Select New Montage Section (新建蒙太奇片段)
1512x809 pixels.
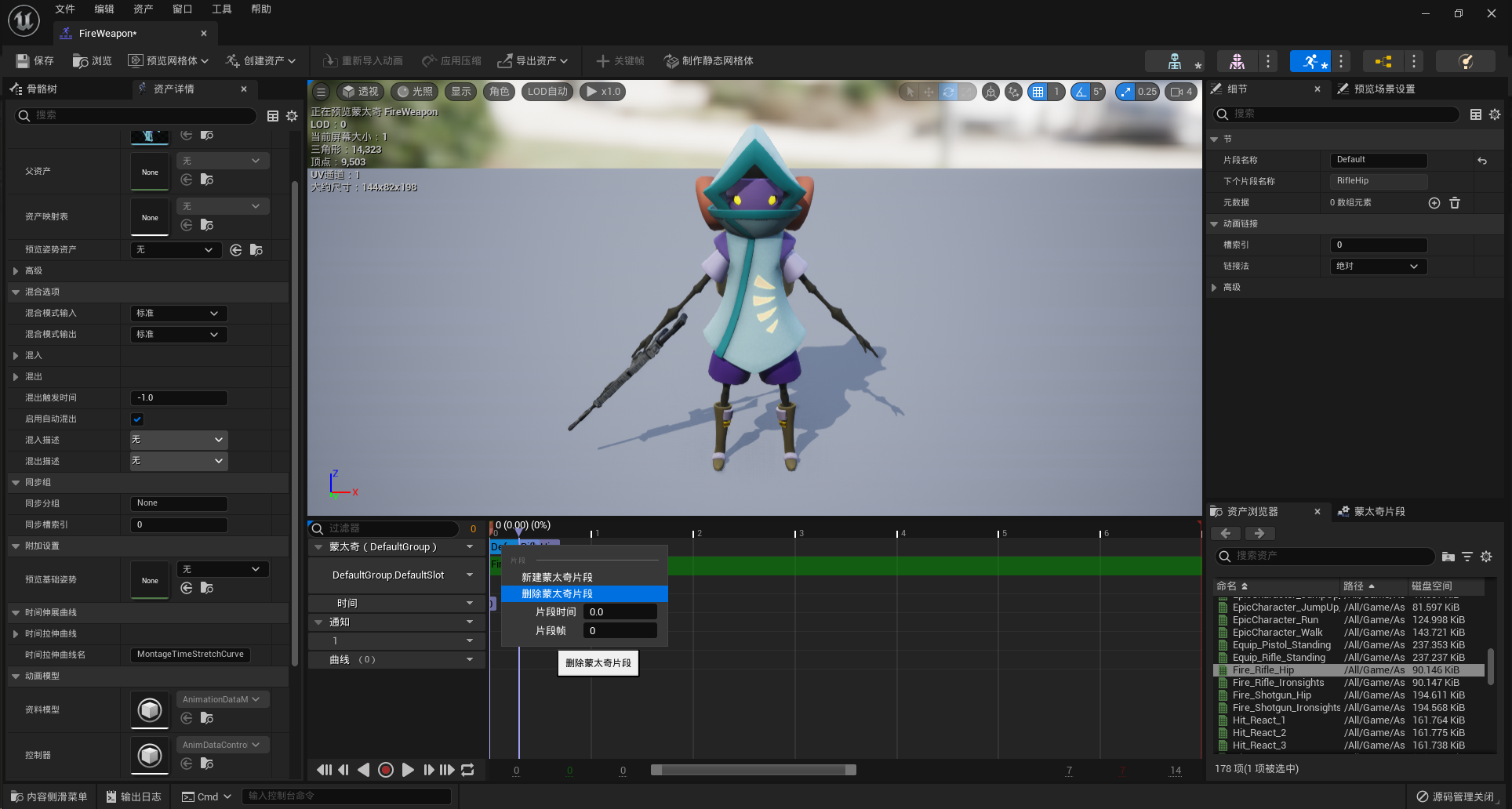click(584, 577)
